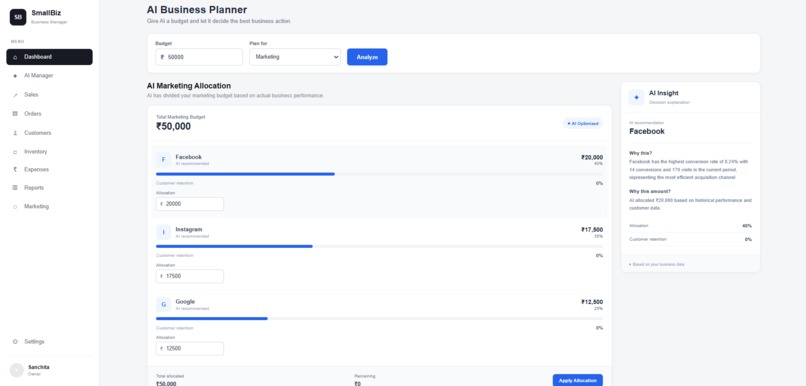806x386 pixels.
Task: Click the AI Optimized badge
Action: pyautogui.click(x=583, y=123)
